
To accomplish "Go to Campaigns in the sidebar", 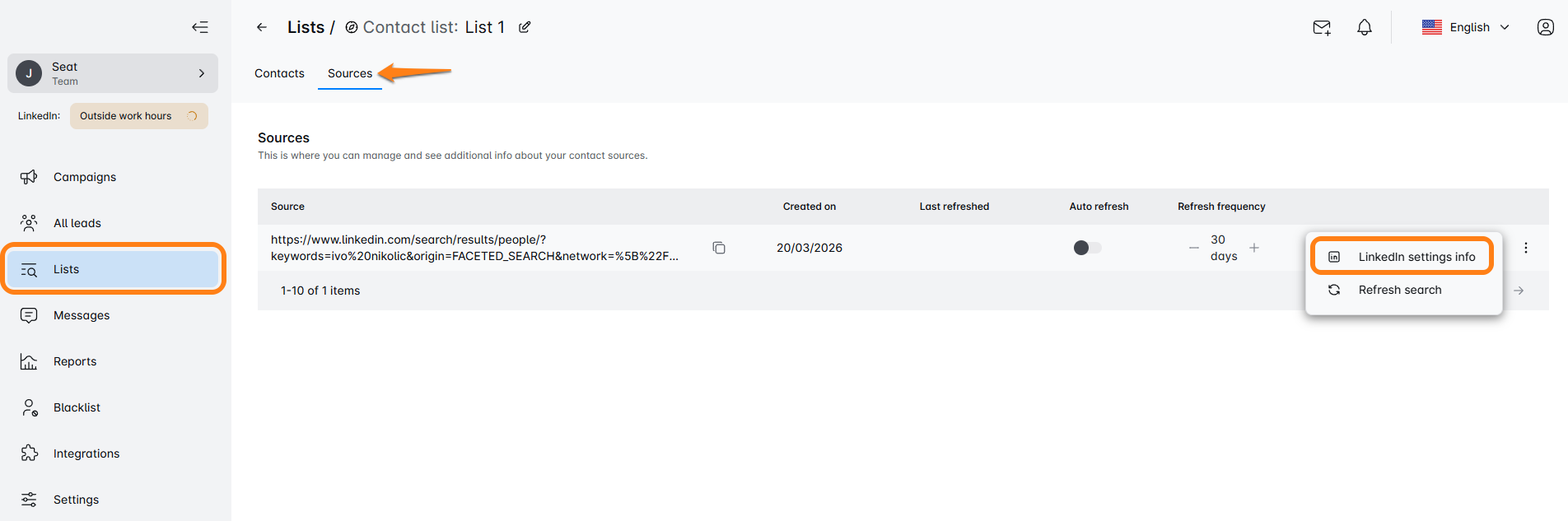I will (x=84, y=177).
